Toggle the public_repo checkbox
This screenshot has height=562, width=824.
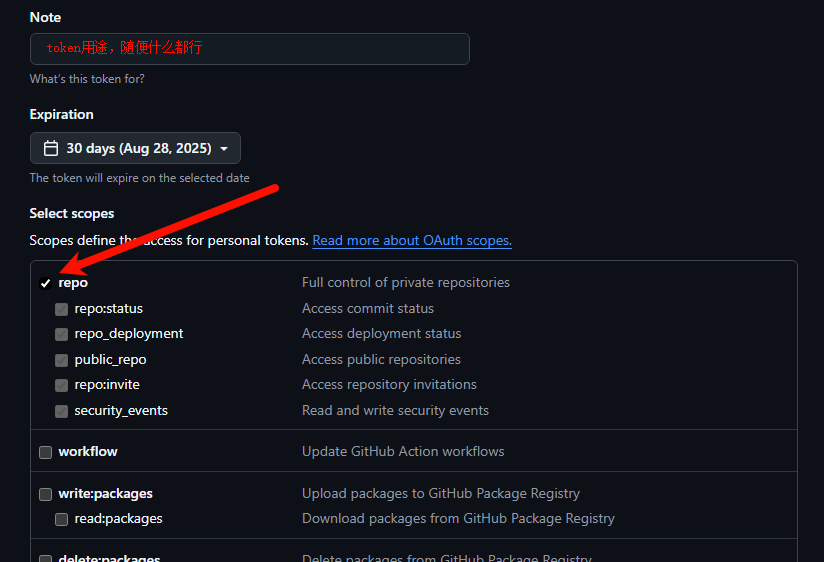[61, 360]
